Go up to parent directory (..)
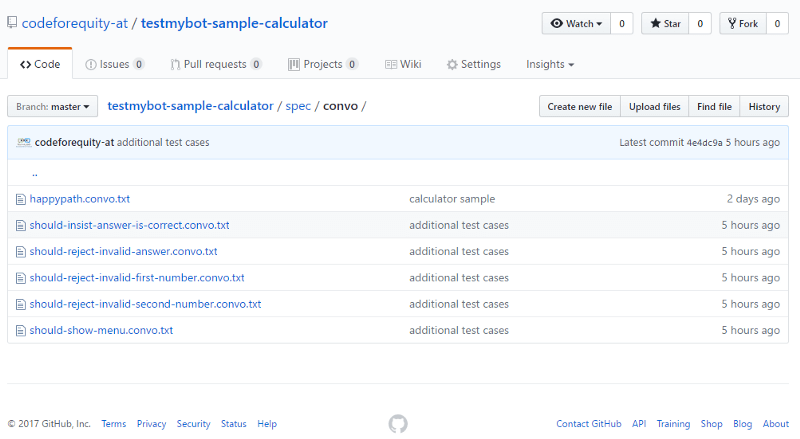Image resolution: width=800 pixels, height=439 pixels. 35,174
